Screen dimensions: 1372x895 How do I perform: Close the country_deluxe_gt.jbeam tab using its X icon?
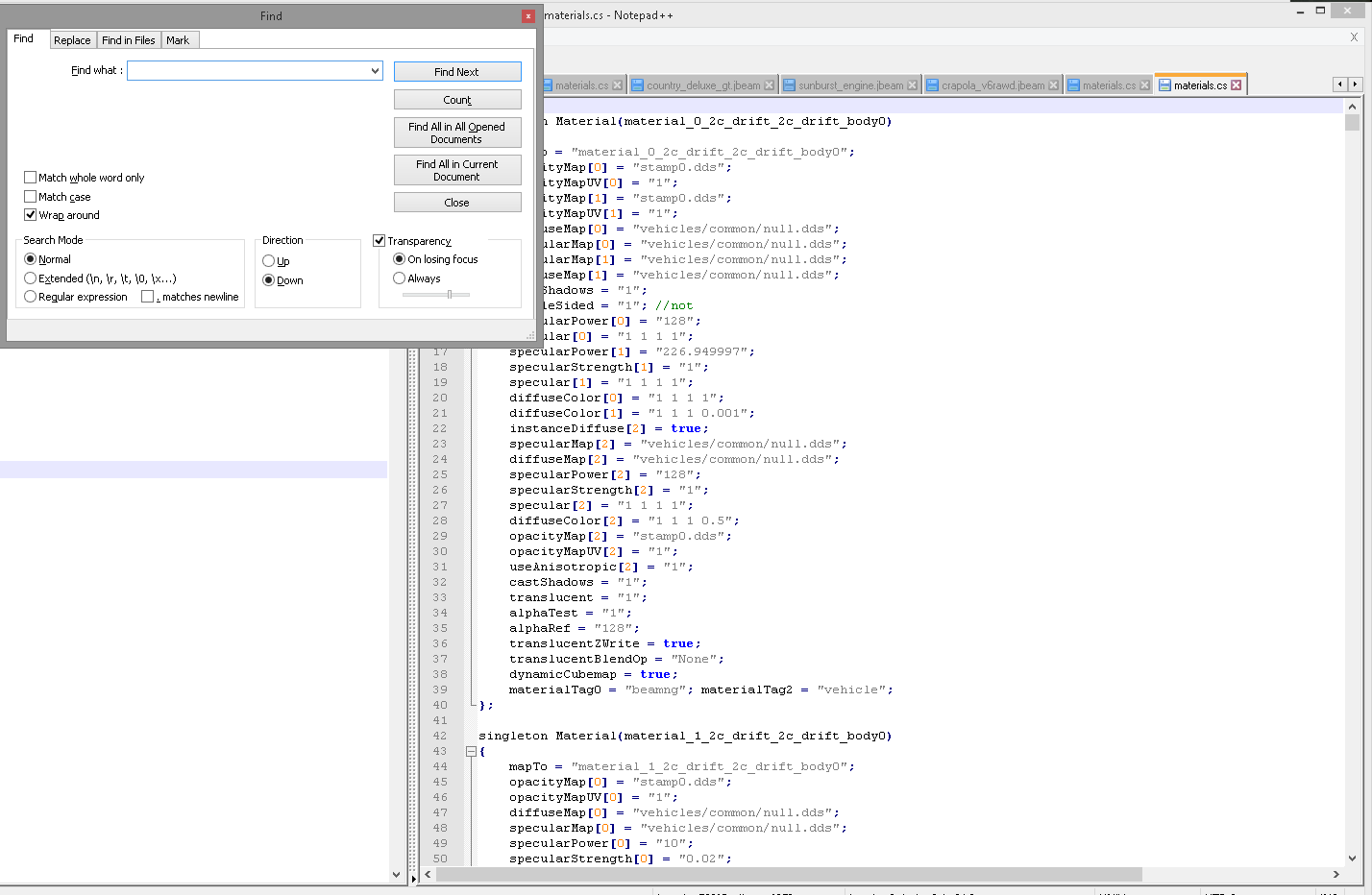coord(769,85)
